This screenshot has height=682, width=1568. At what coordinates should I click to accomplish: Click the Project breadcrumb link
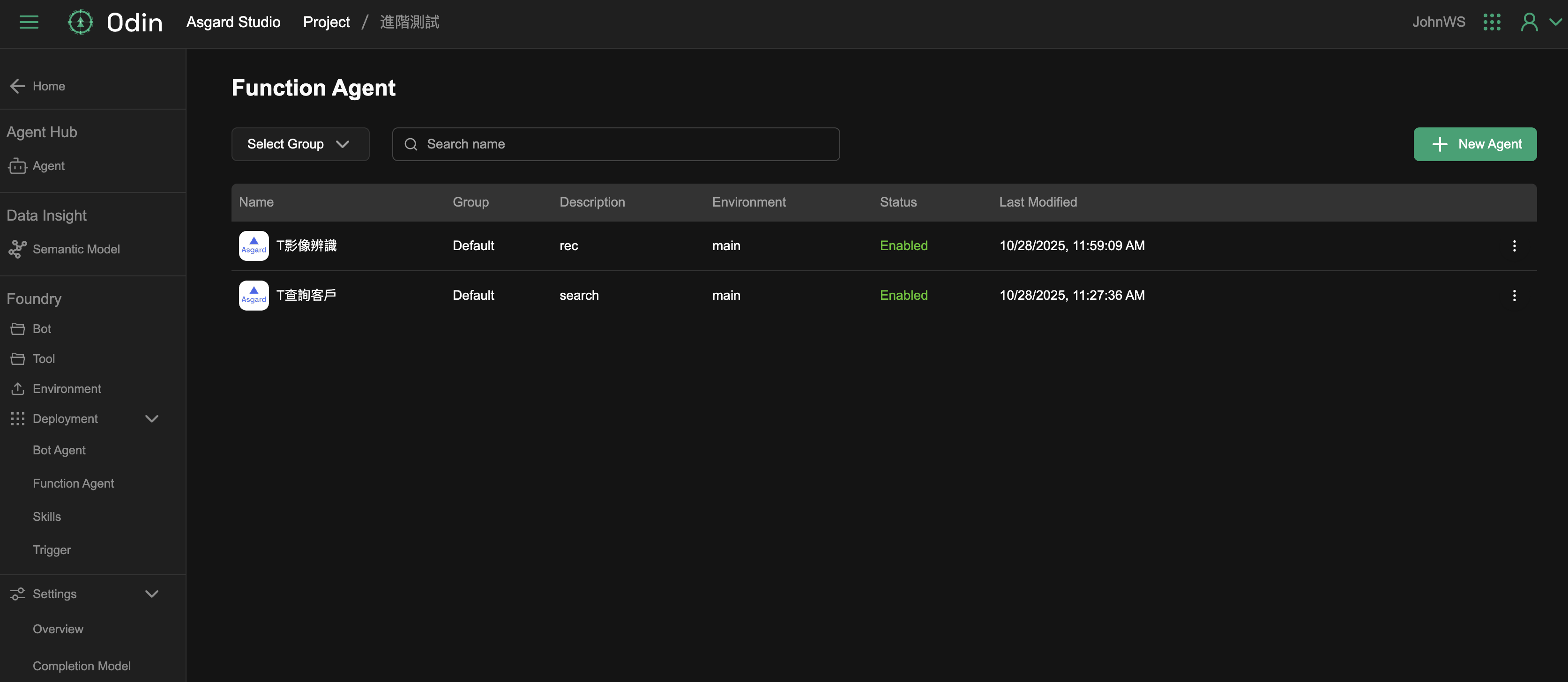pos(326,22)
